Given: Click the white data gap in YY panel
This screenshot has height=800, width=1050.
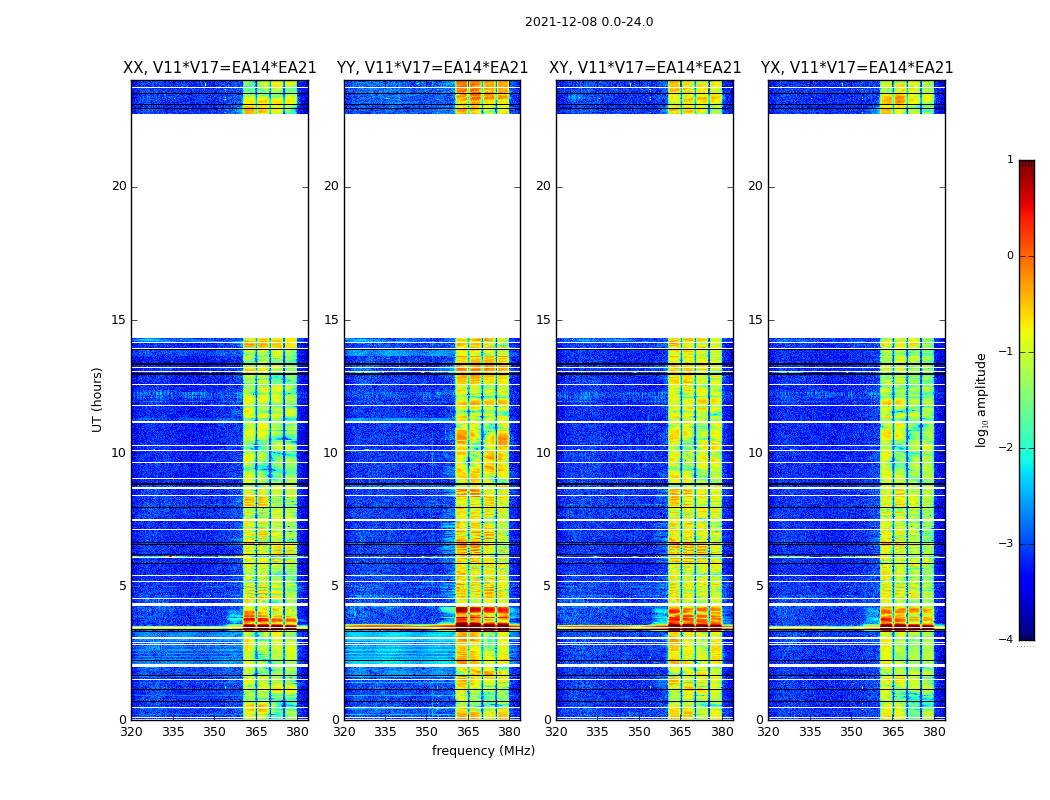Looking at the screenshot, I should (x=432, y=225).
